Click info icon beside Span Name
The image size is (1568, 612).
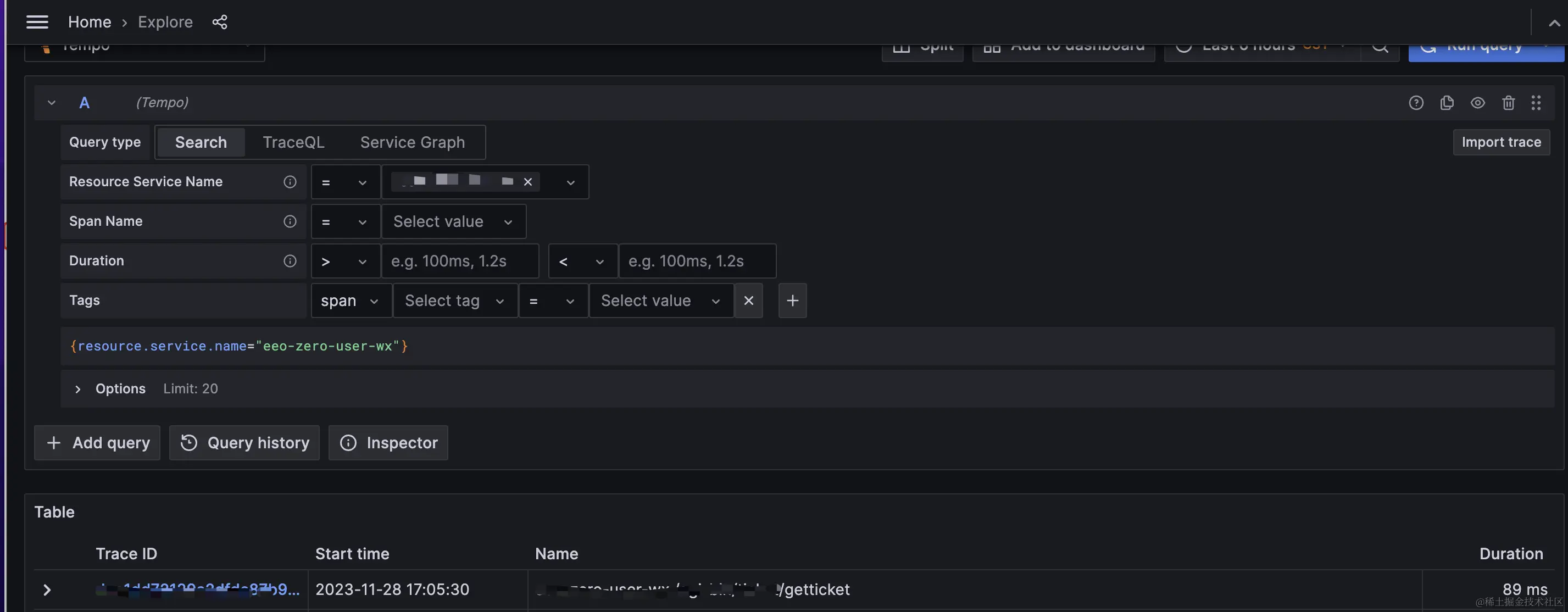click(x=290, y=221)
